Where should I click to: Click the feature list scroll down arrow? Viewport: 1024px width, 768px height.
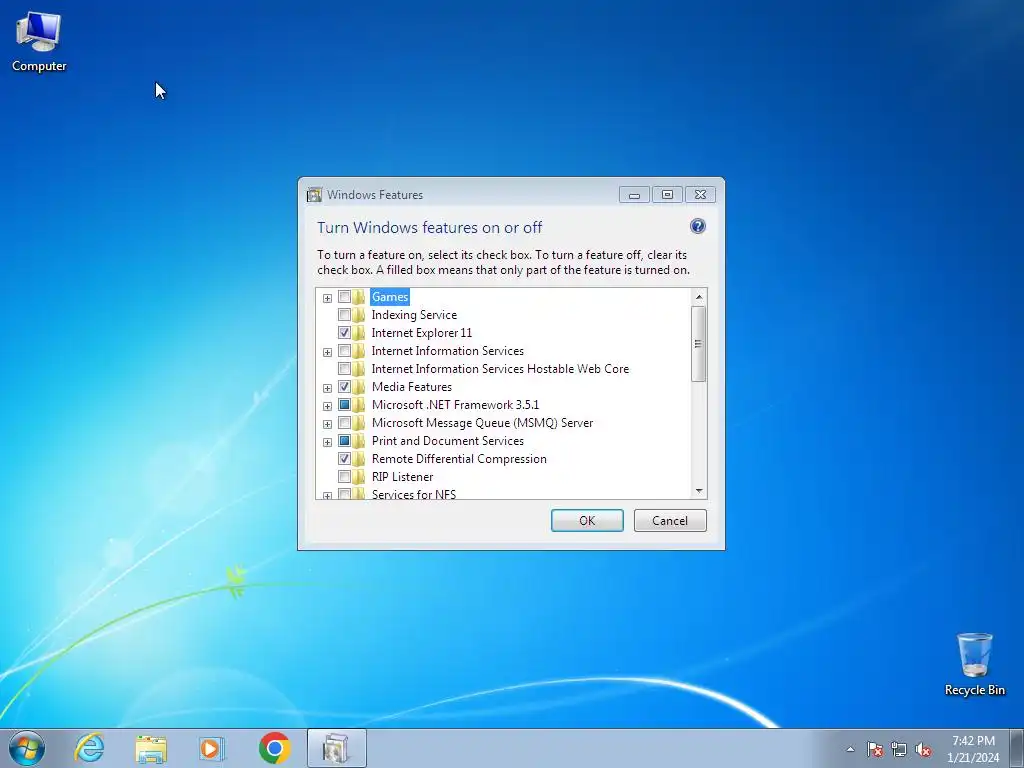tap(699, 491)
